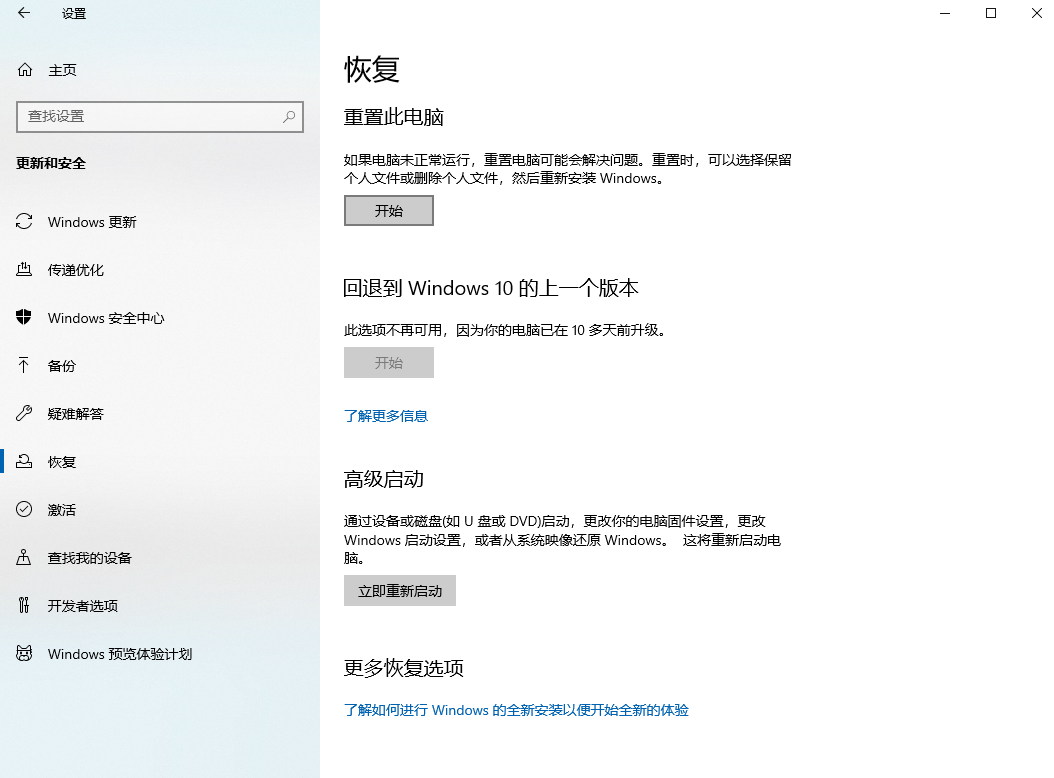Click 开始 under 重置此电脑
1054x778 pixels.
tap(389, 210)
